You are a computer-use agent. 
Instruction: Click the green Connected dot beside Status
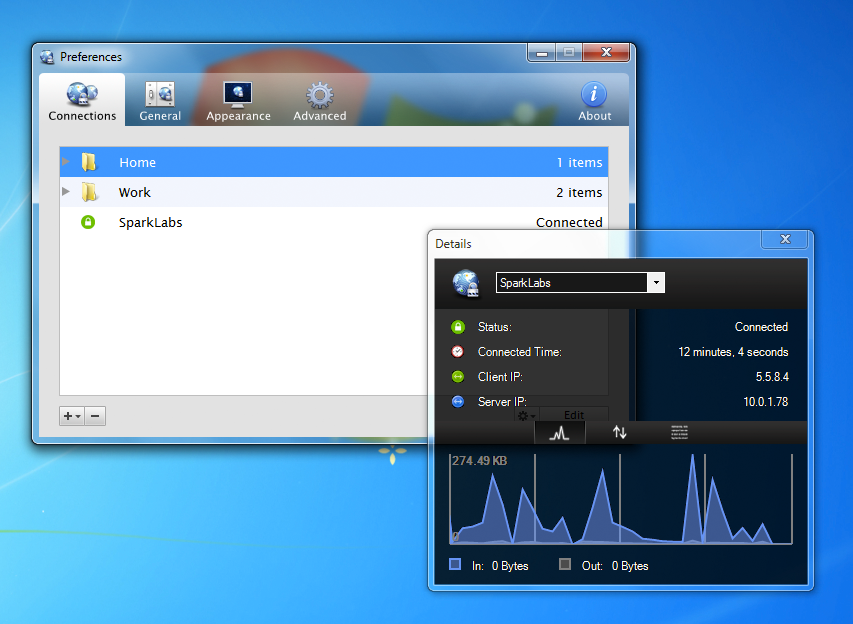tap(458, 326)
